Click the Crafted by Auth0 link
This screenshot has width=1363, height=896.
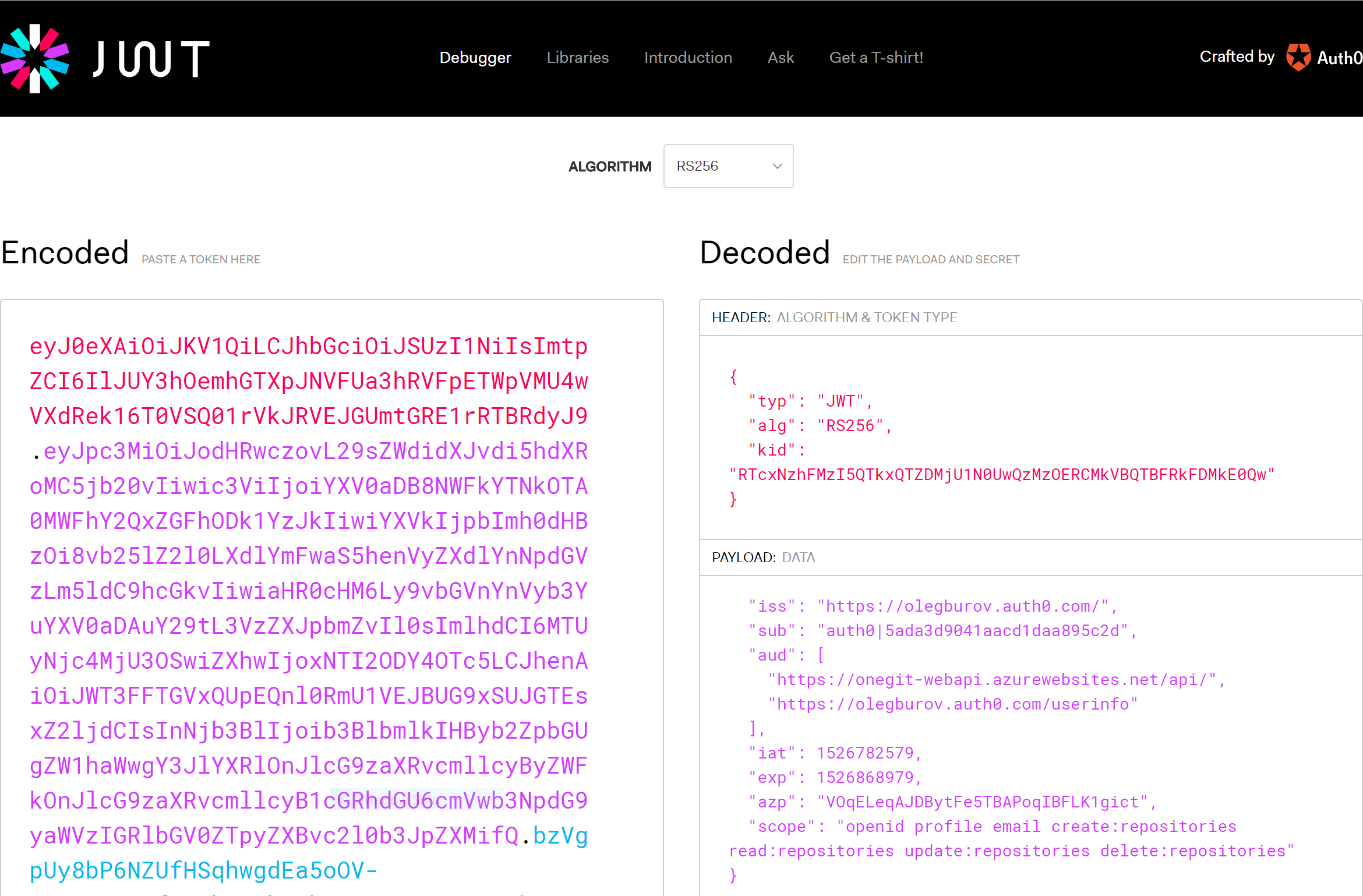coord(1237,57)
